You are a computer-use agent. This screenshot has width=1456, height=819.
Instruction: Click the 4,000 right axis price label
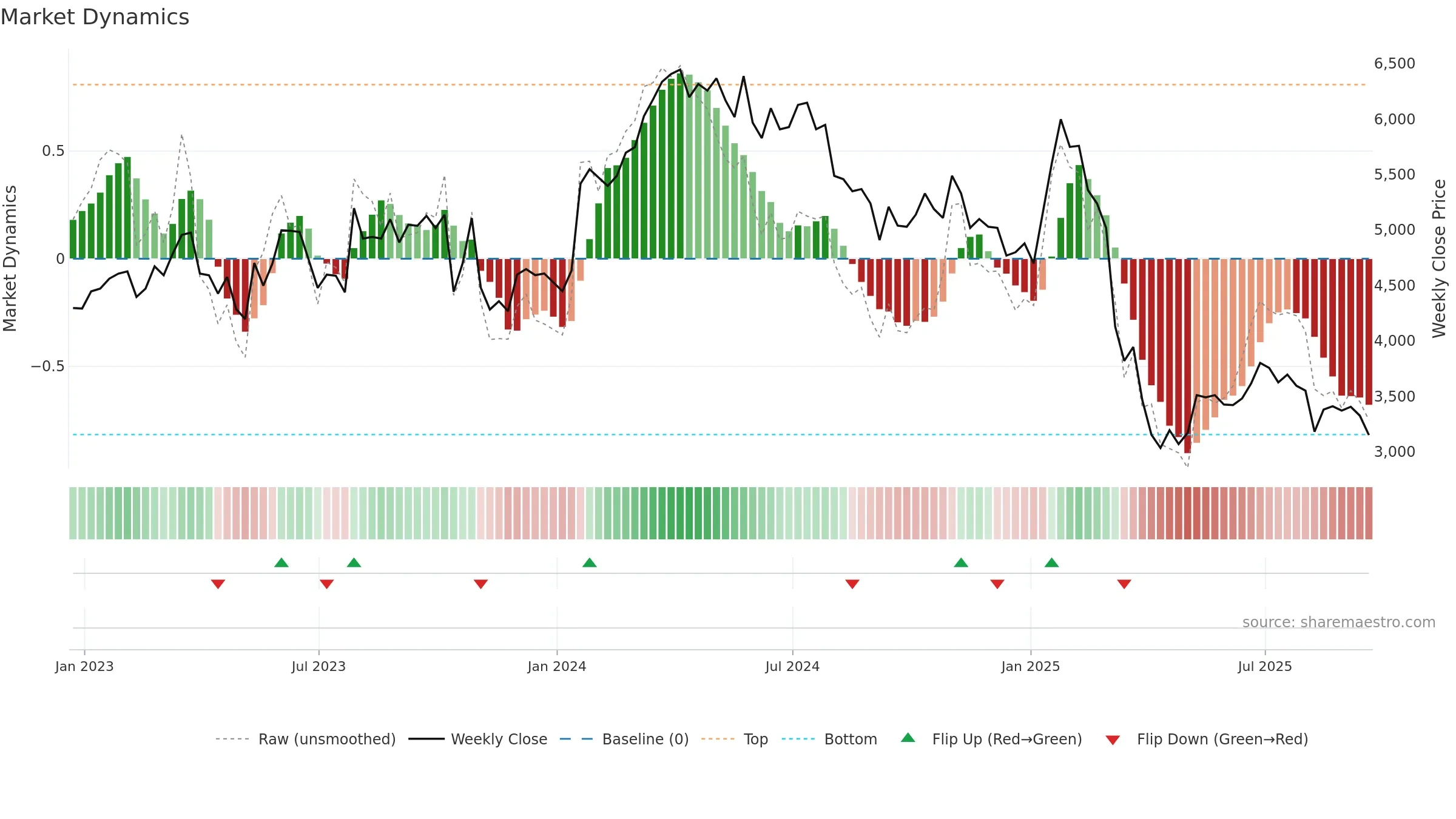click(x=1395, y=341)
